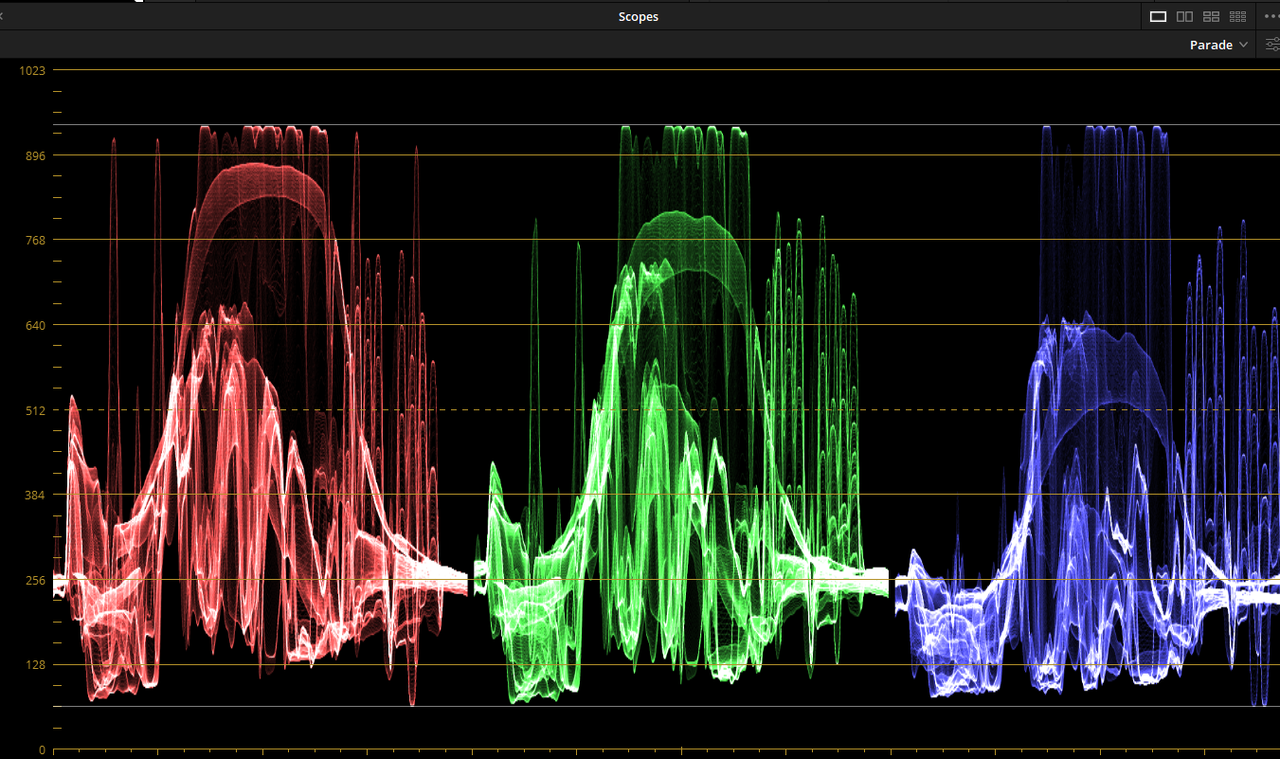Screen dimensions: 1280x759
Task: Click the 896 scale label
Action: coord(36,155)
